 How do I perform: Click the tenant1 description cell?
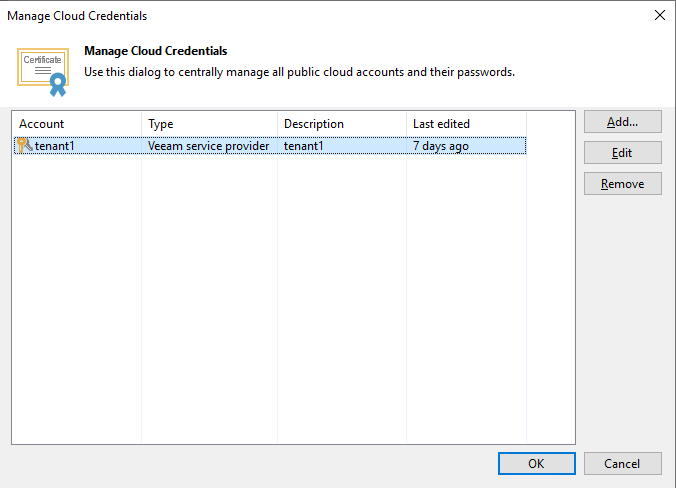point(304,146)
